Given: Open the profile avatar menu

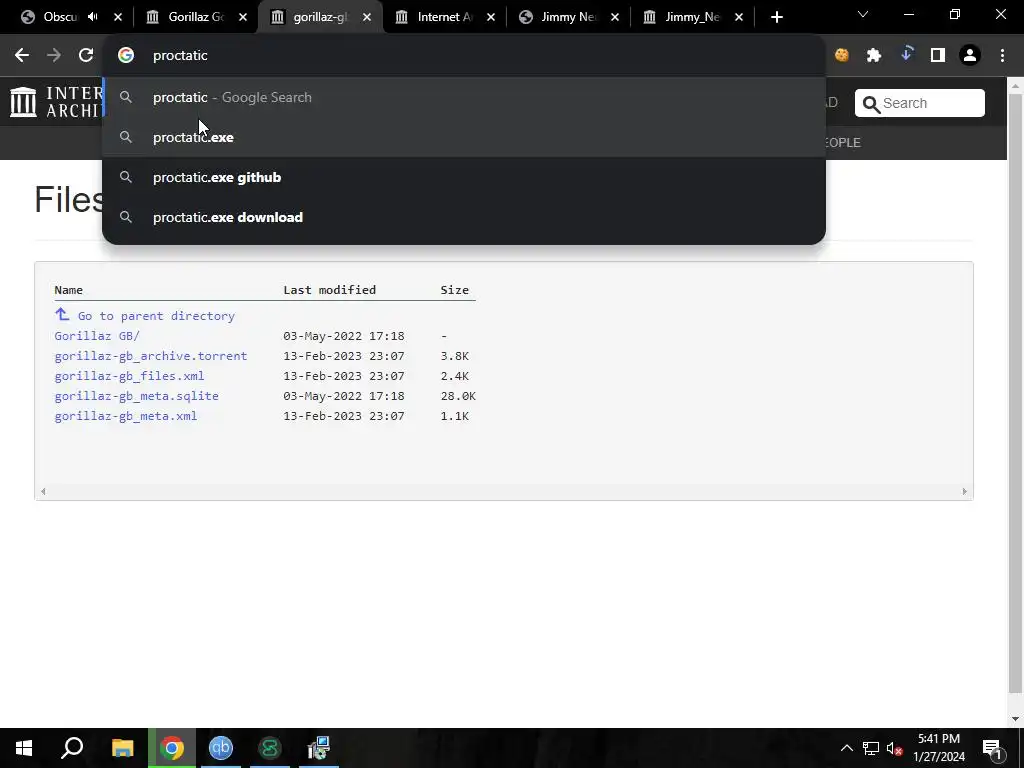Looking at the screenshot, I should pos(970,56).
